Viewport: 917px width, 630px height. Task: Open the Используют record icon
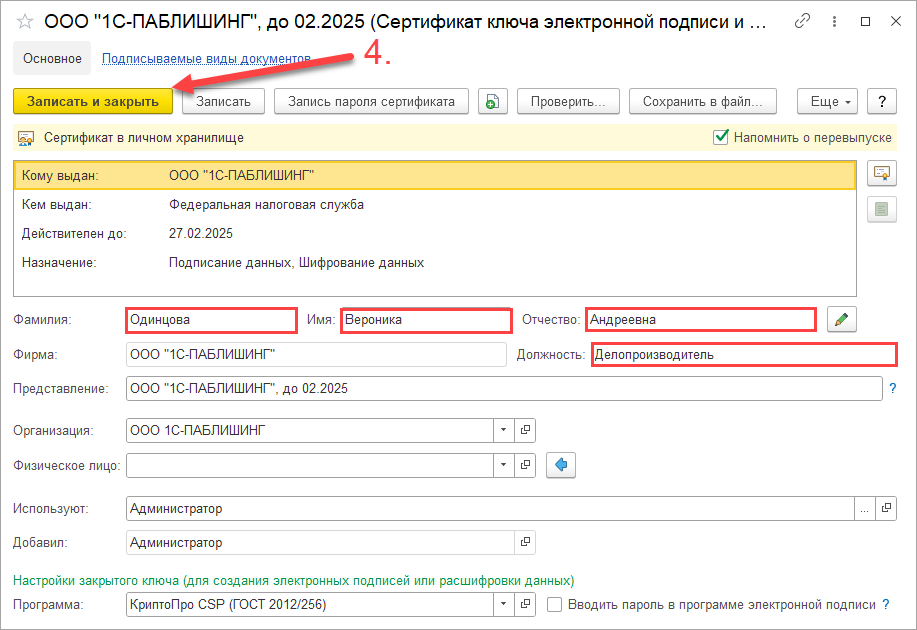click(x=886, y=508)
